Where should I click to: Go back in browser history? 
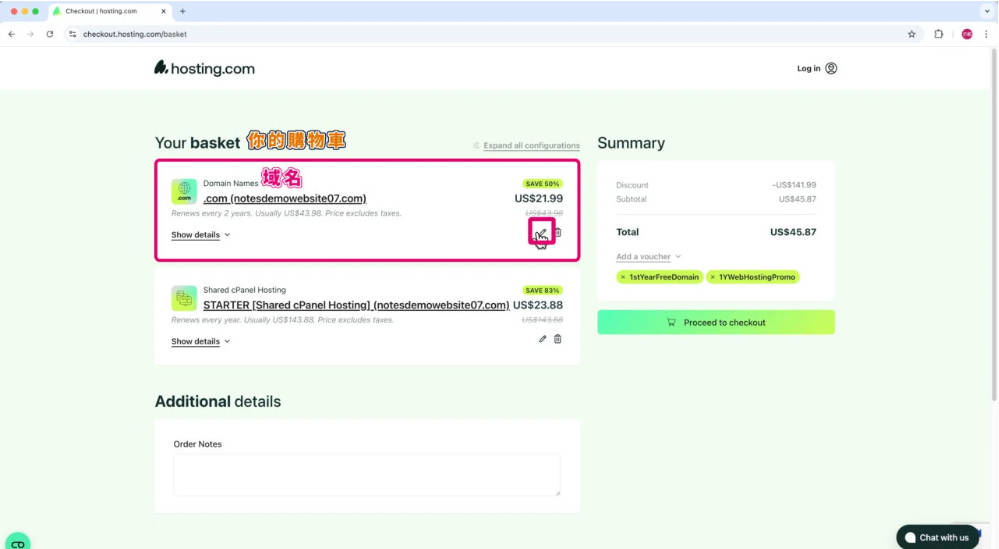click(11, 34)
